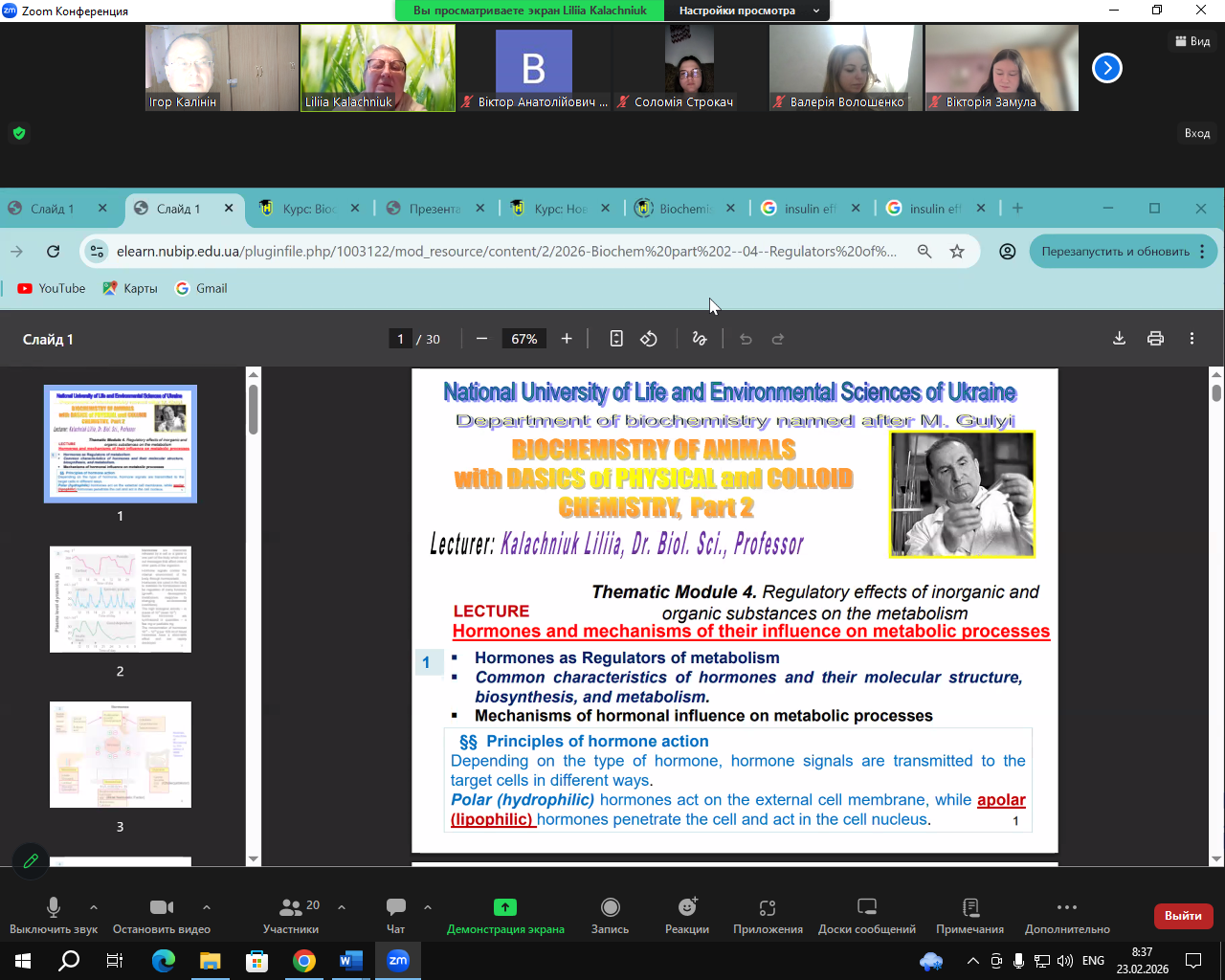This screenshot has height=980, width=1225.
Task: Click the red Выйти leave button
Action: (x=1183, y=916)
